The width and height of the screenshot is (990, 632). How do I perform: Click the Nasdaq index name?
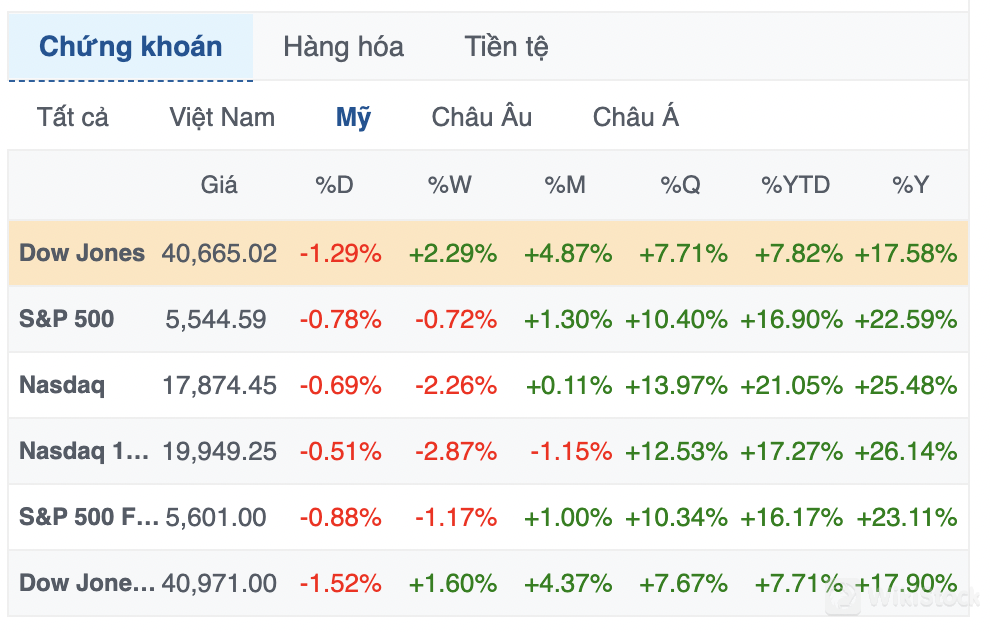coord(62,385)
